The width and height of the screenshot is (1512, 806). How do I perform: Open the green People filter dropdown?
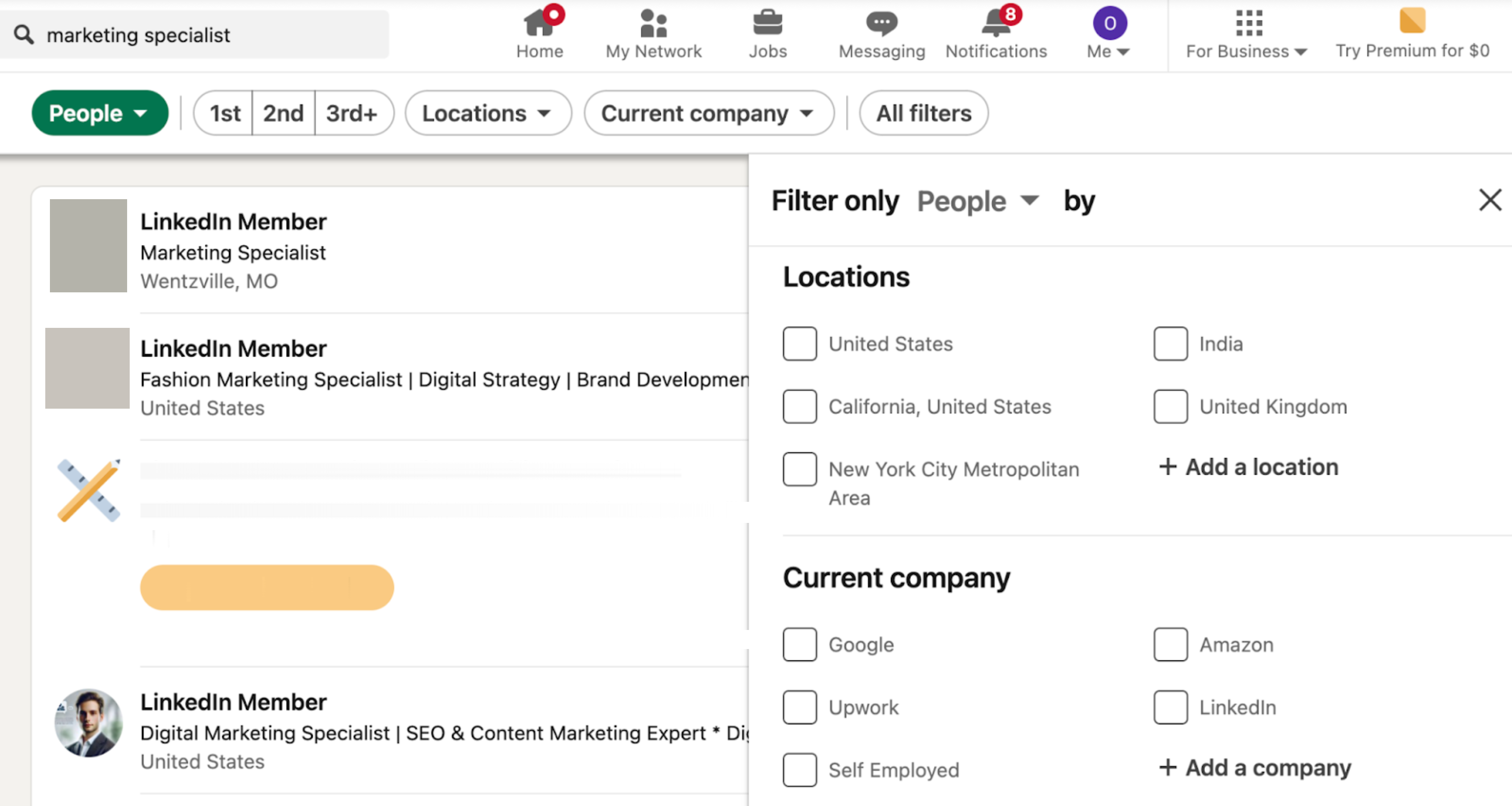(100, 113)
